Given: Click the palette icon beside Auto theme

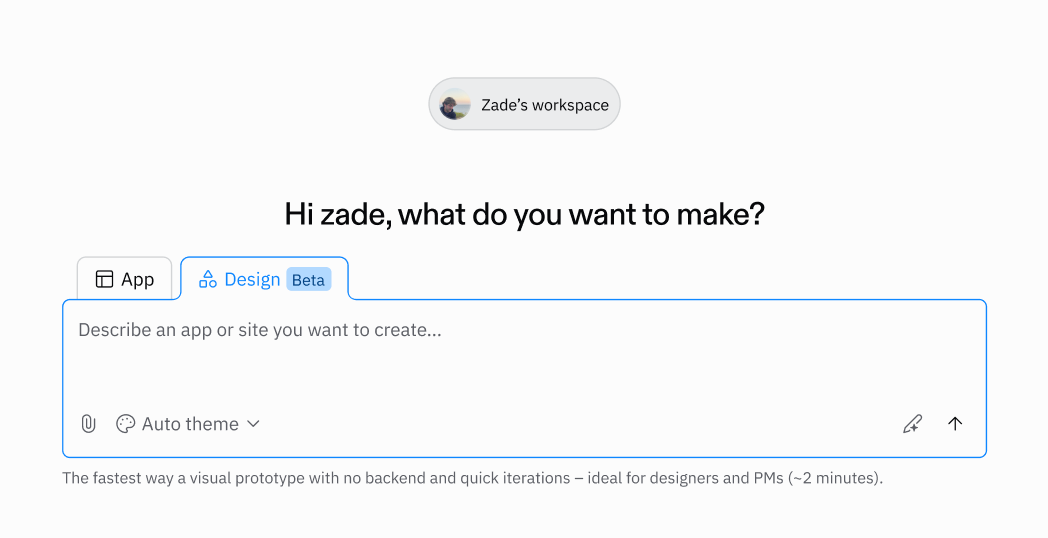Looking at the screenshot, I should click(x=125, y=424).
